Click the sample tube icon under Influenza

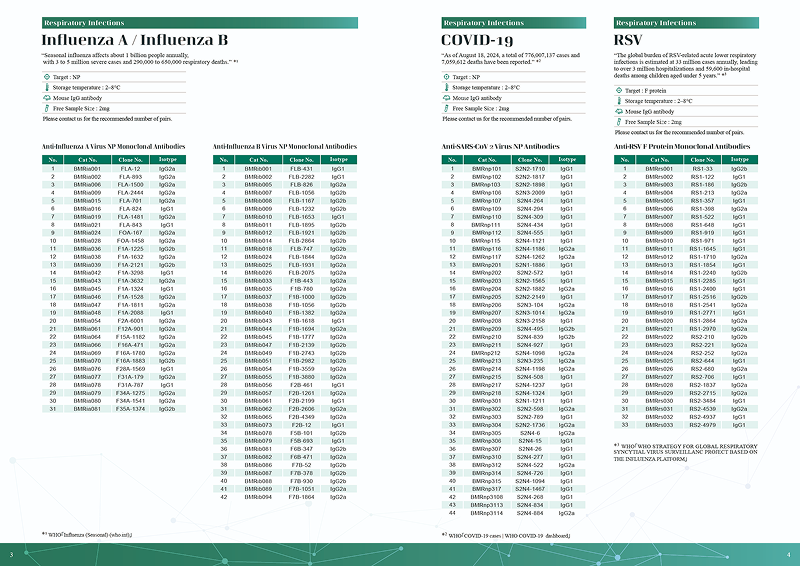click(x=47, y=108)
